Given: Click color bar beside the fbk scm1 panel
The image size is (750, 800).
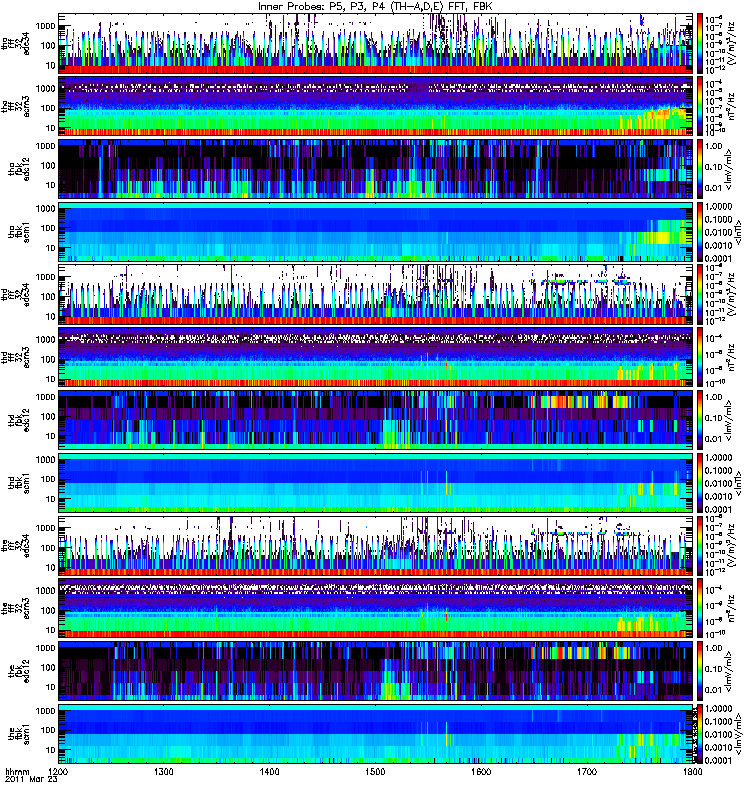Looking at the screenshot, I should point(700,734).
